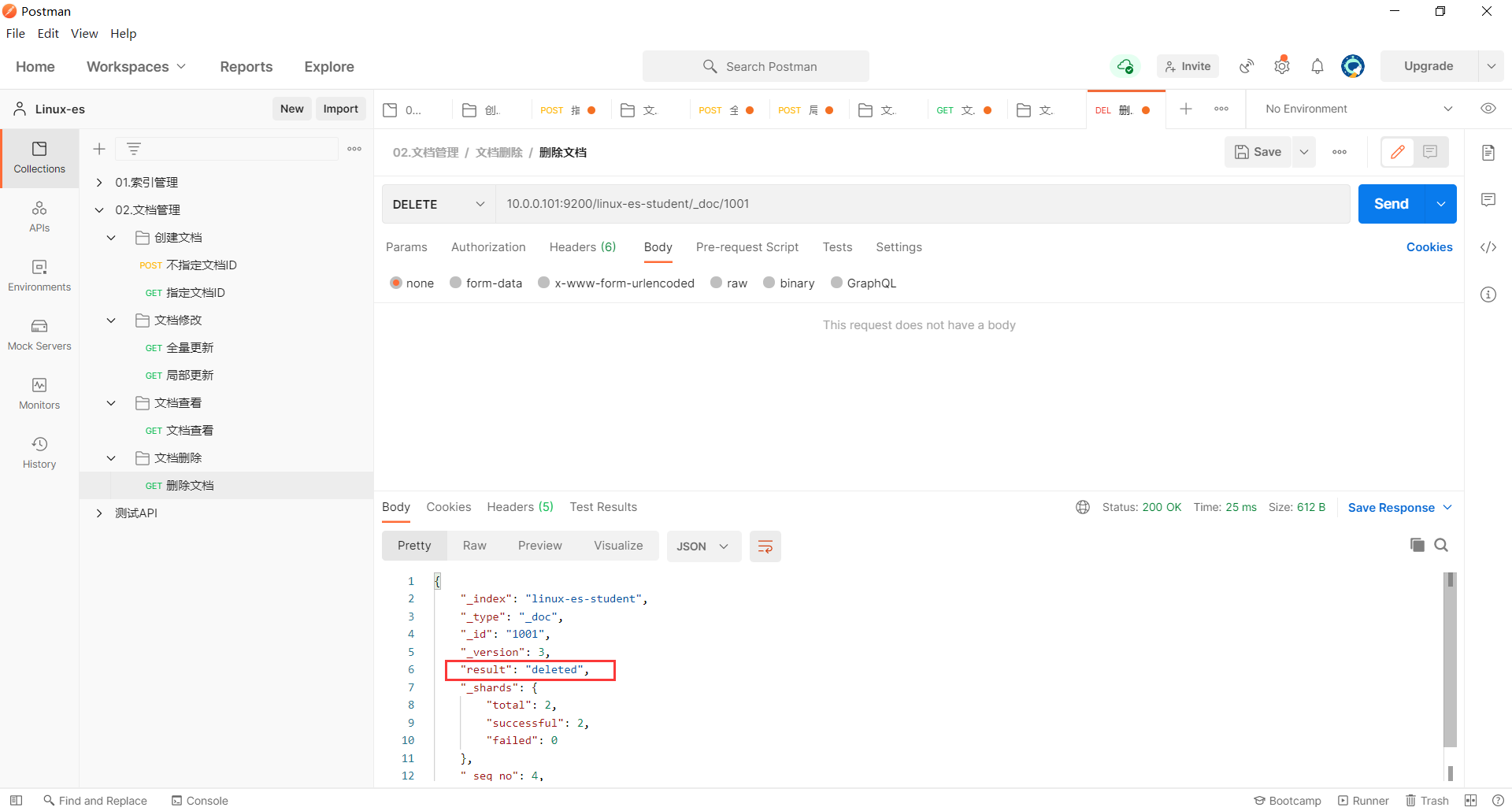Switch to the Authorization tab
This screenshot has width=1512, height=811.
click(x=488, y=247)
